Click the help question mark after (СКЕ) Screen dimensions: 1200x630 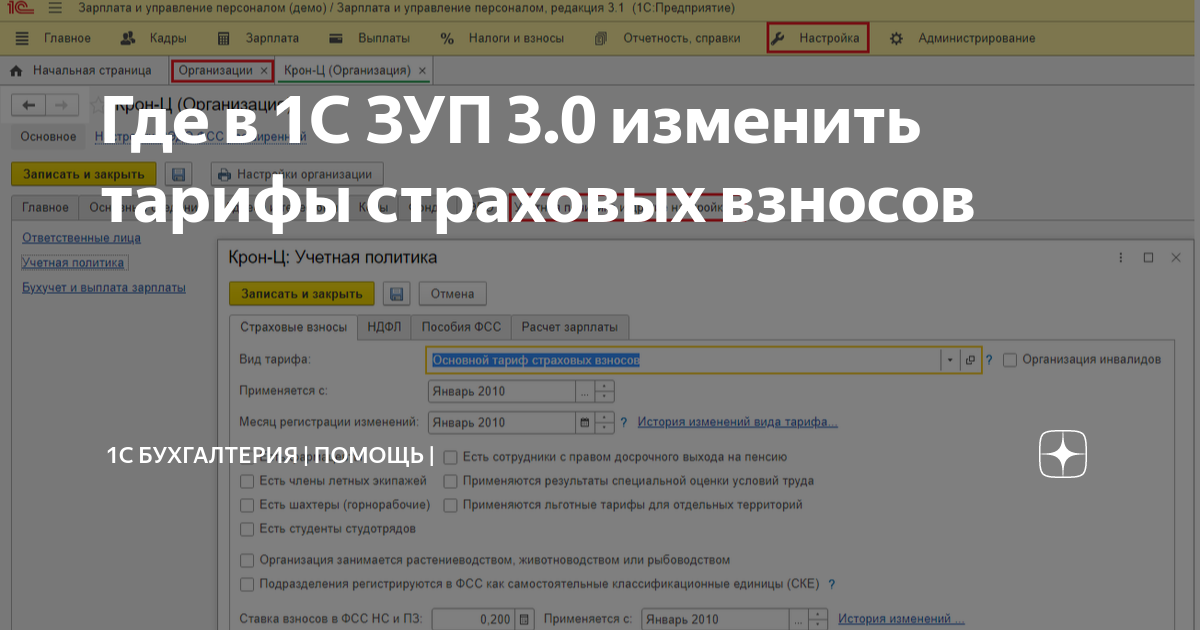[x=832, y=584]
